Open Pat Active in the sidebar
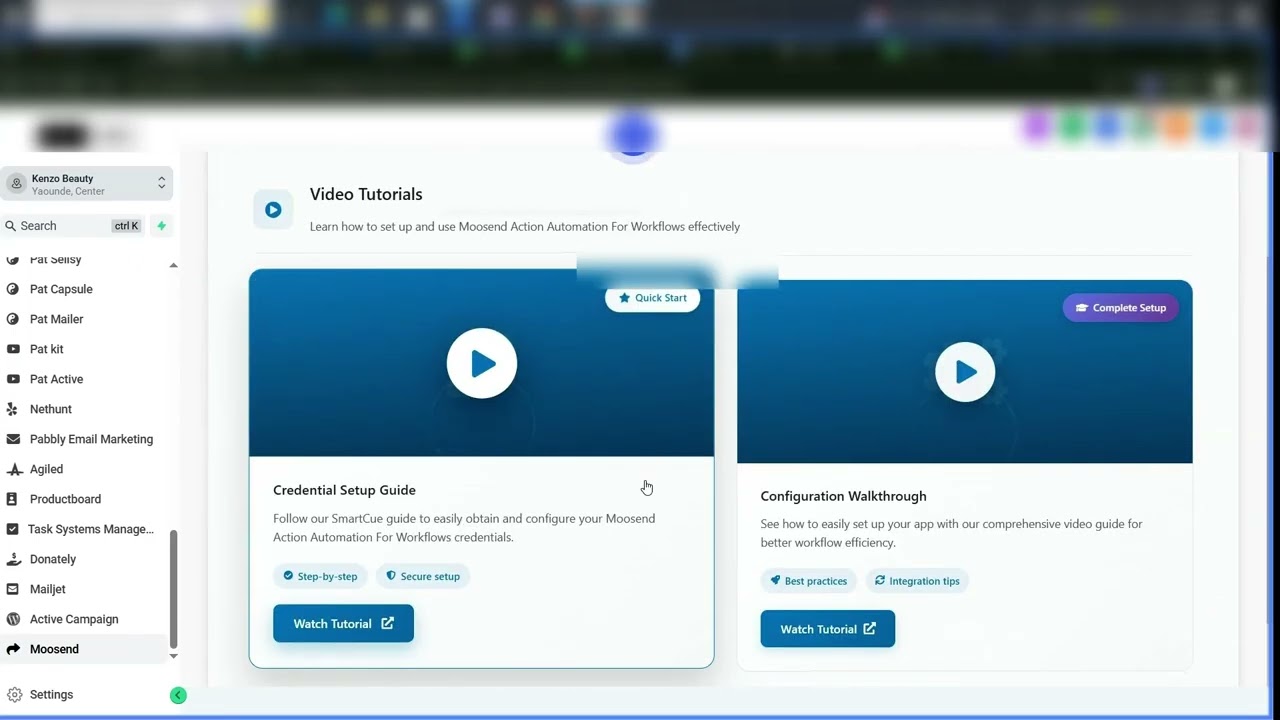Viewport: 1280px width, 720px height. (57, 379)
